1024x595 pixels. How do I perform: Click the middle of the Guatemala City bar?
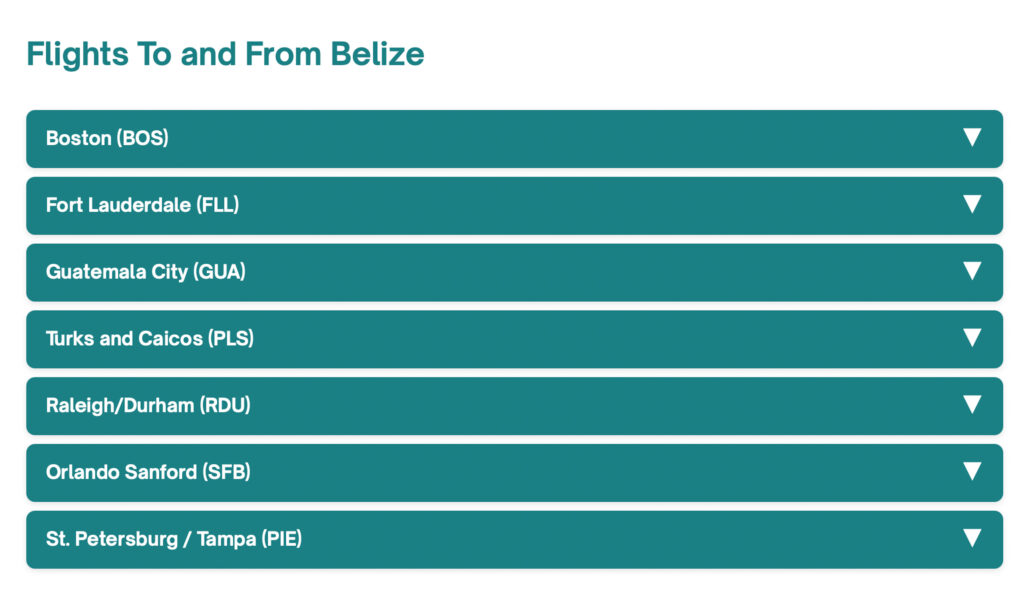[515, 272]
